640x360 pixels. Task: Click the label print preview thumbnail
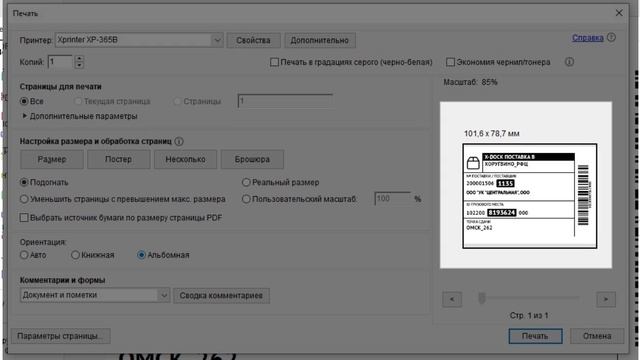tap(529, 196)
